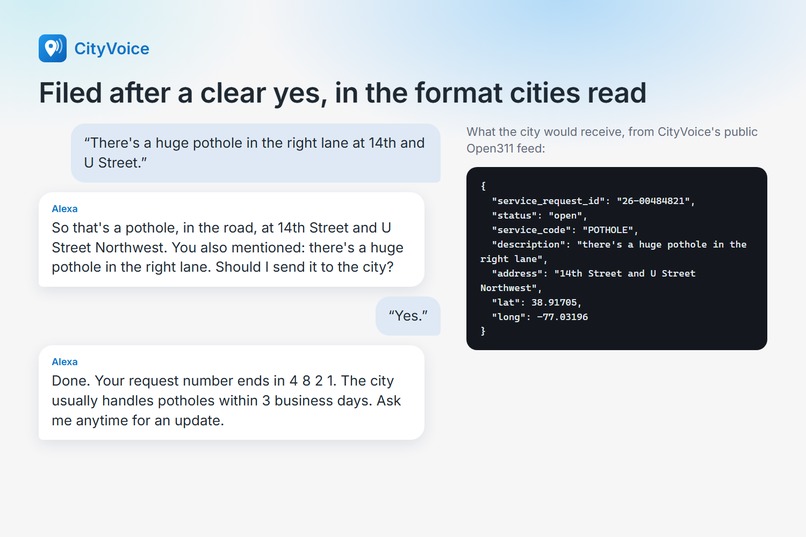Image resolution: width=806 pixels, height=537 pixels.
Task: Click the service_code value "POTHOLE"
Action: 608,230
